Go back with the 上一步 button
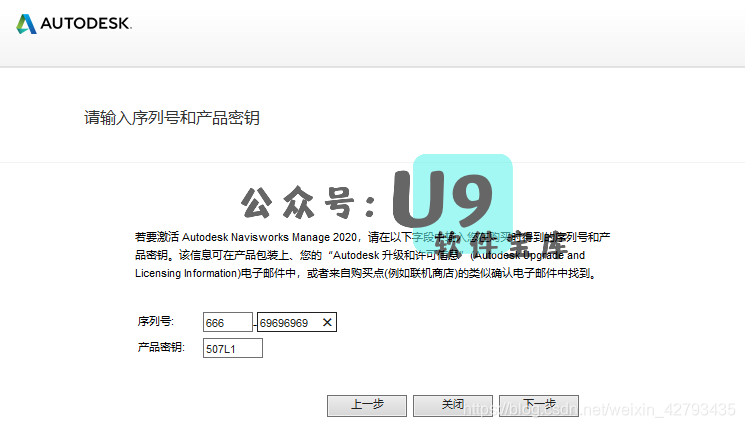745x428 pixels. [x=366, y=406]
